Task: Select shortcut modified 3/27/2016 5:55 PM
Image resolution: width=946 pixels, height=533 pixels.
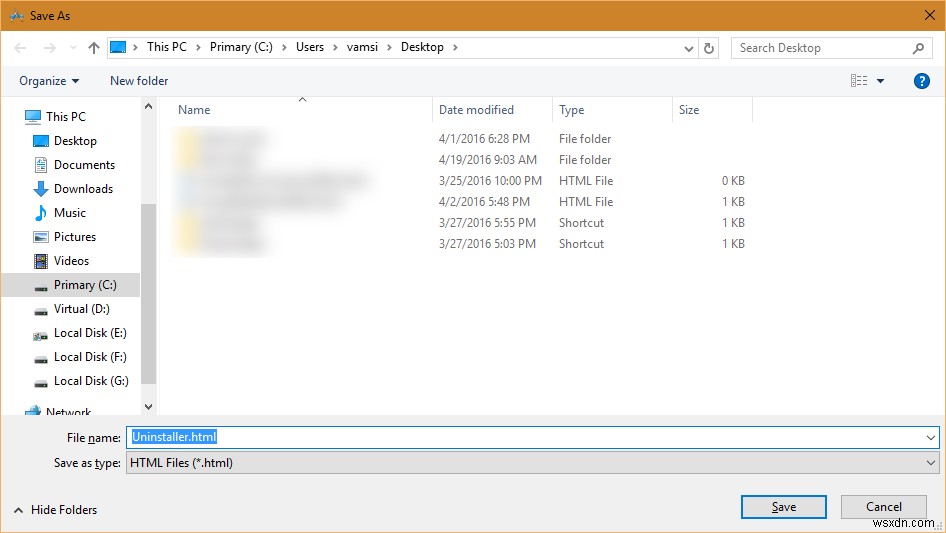Action: (x=463, y=223)
